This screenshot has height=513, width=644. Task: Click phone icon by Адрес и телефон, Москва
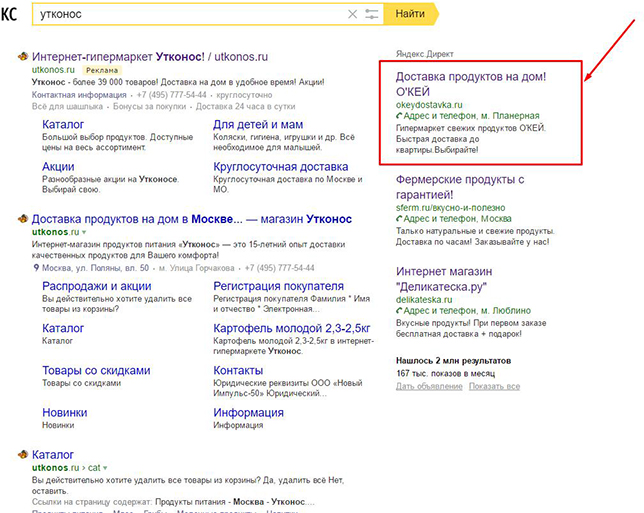pos(399,219)
